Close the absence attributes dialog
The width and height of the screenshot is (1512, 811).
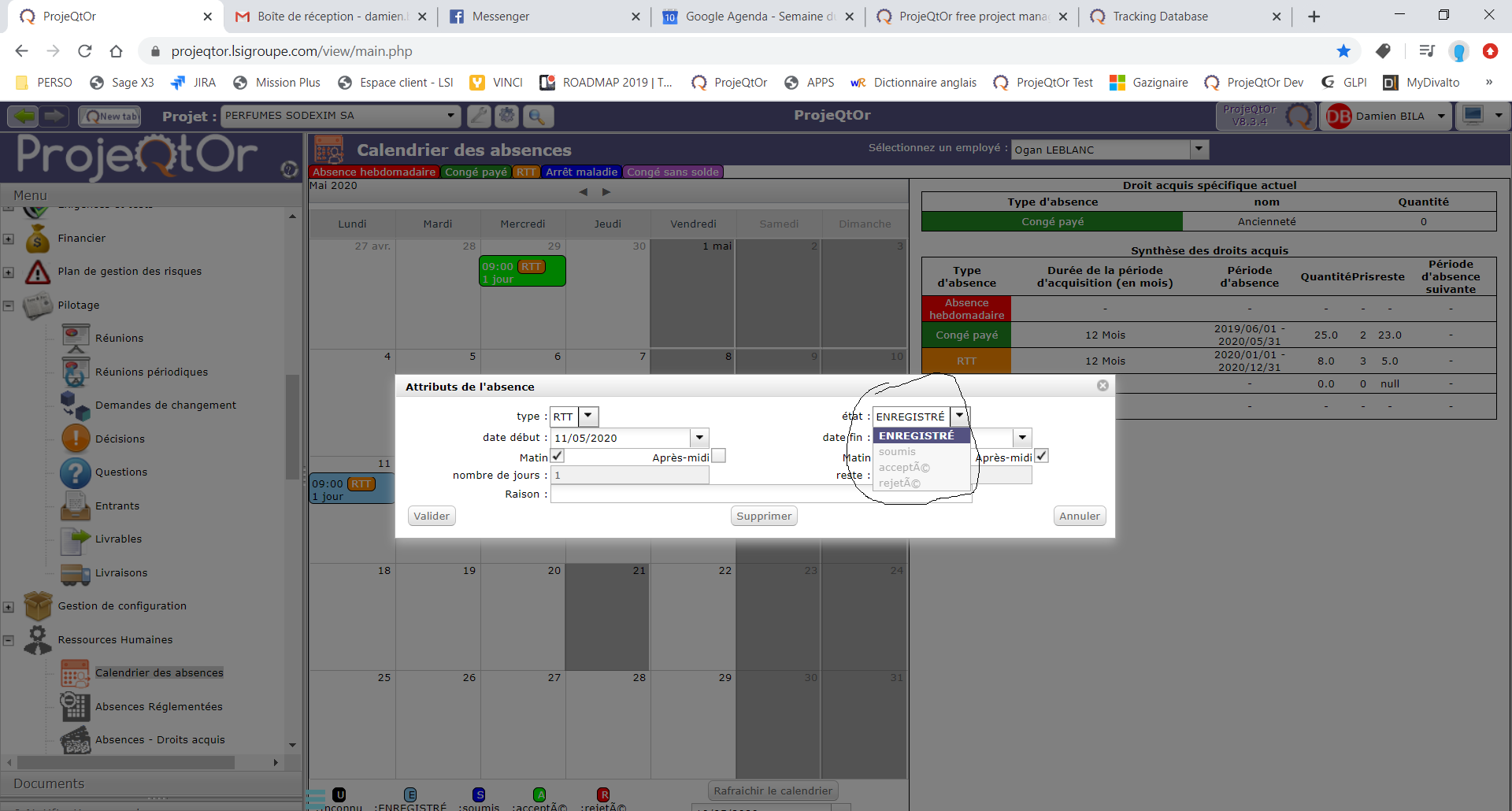(1102, 386)
